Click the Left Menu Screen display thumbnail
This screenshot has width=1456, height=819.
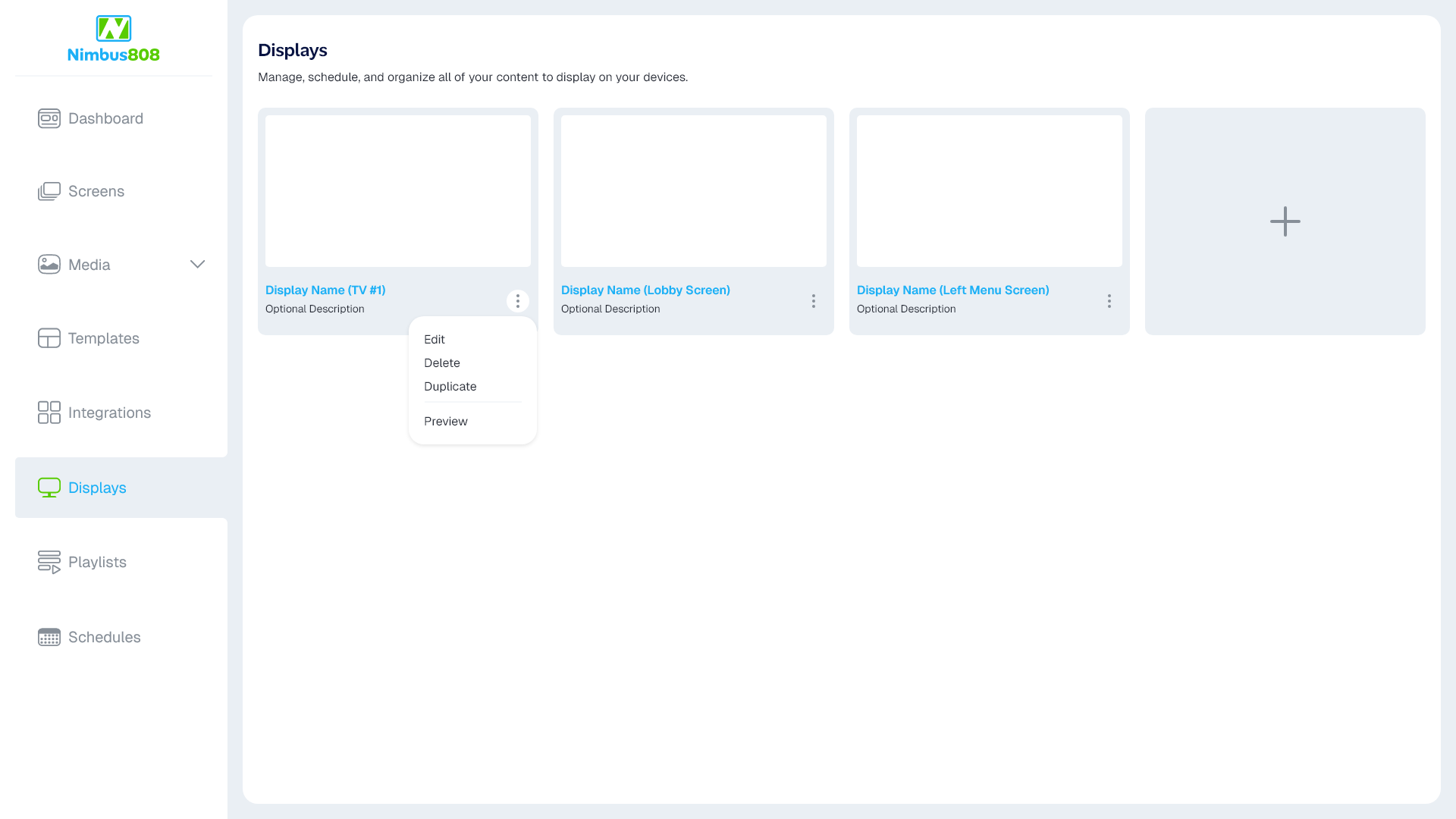tap(989, 191)
